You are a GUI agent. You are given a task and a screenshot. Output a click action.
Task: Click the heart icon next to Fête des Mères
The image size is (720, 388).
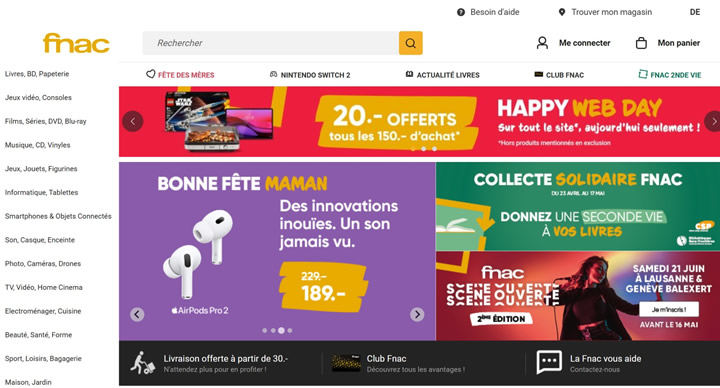click(x=151, y=74)
